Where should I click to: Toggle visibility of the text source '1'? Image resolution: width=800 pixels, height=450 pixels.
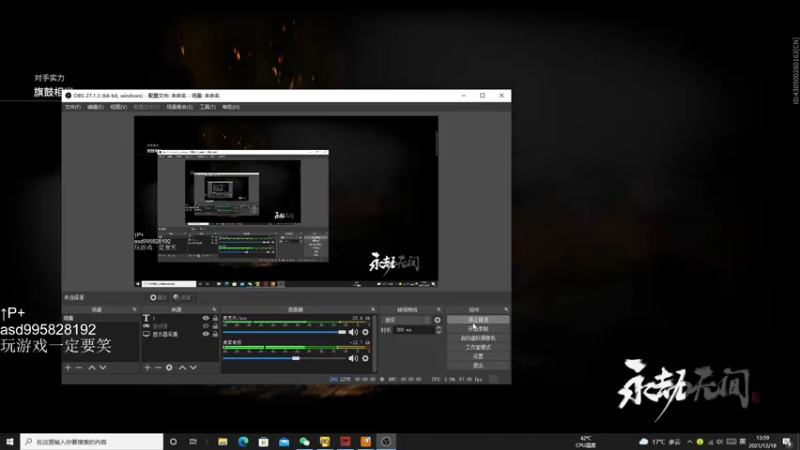click(206, 318)
